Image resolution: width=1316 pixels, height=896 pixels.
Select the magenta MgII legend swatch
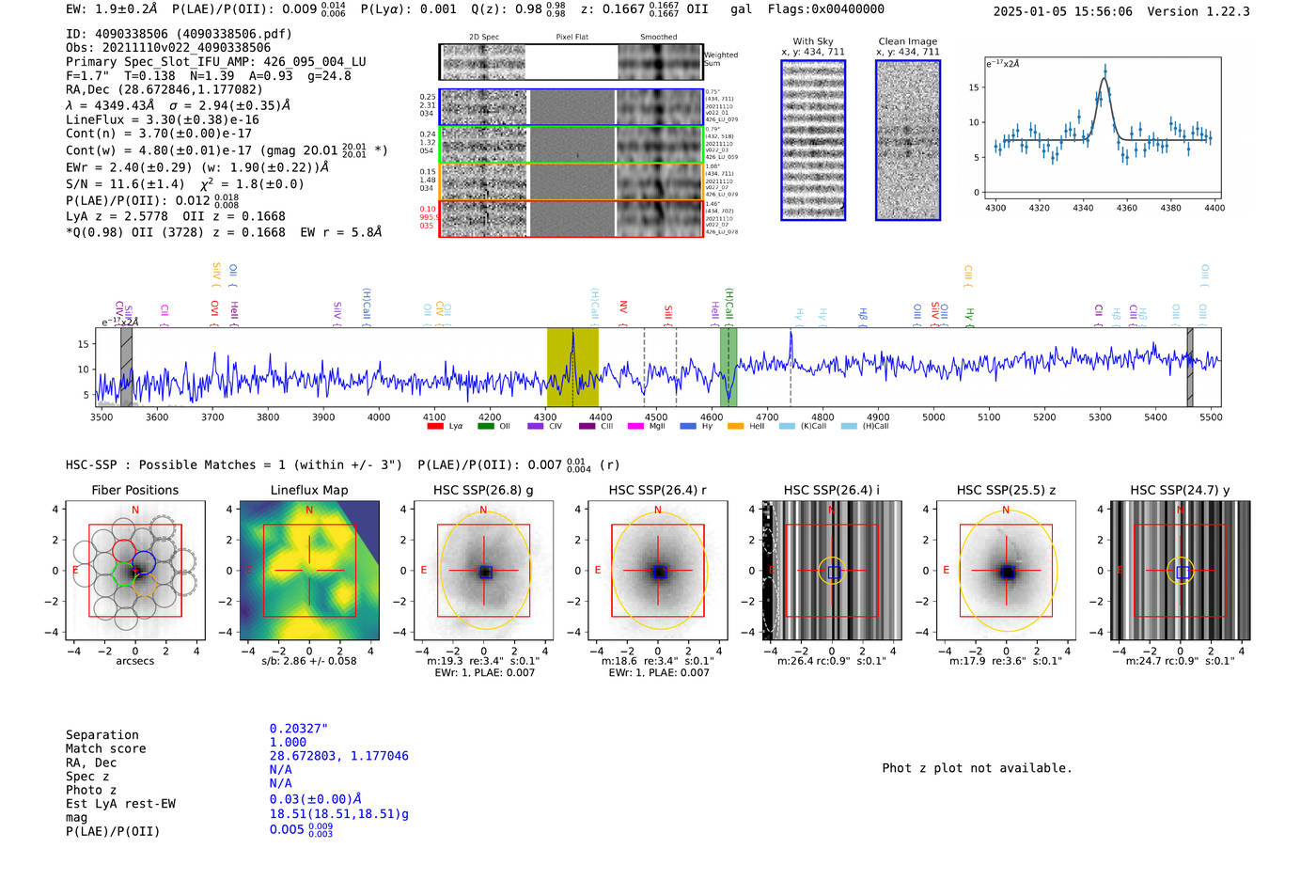pos(636,426)
